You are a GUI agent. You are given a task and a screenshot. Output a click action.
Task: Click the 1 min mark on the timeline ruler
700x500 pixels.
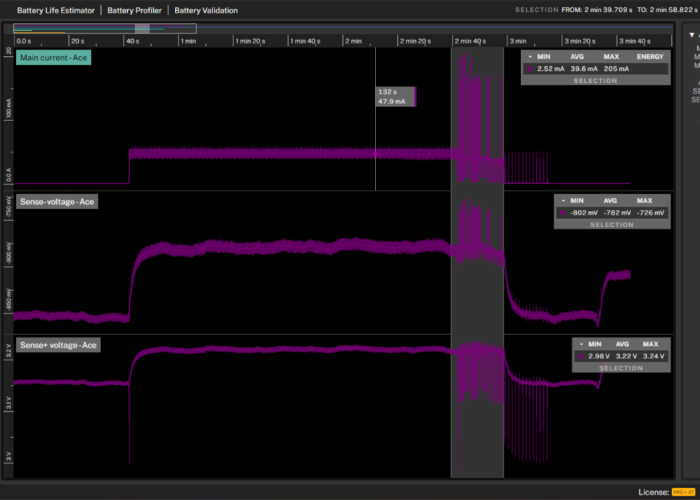(187, 41)
